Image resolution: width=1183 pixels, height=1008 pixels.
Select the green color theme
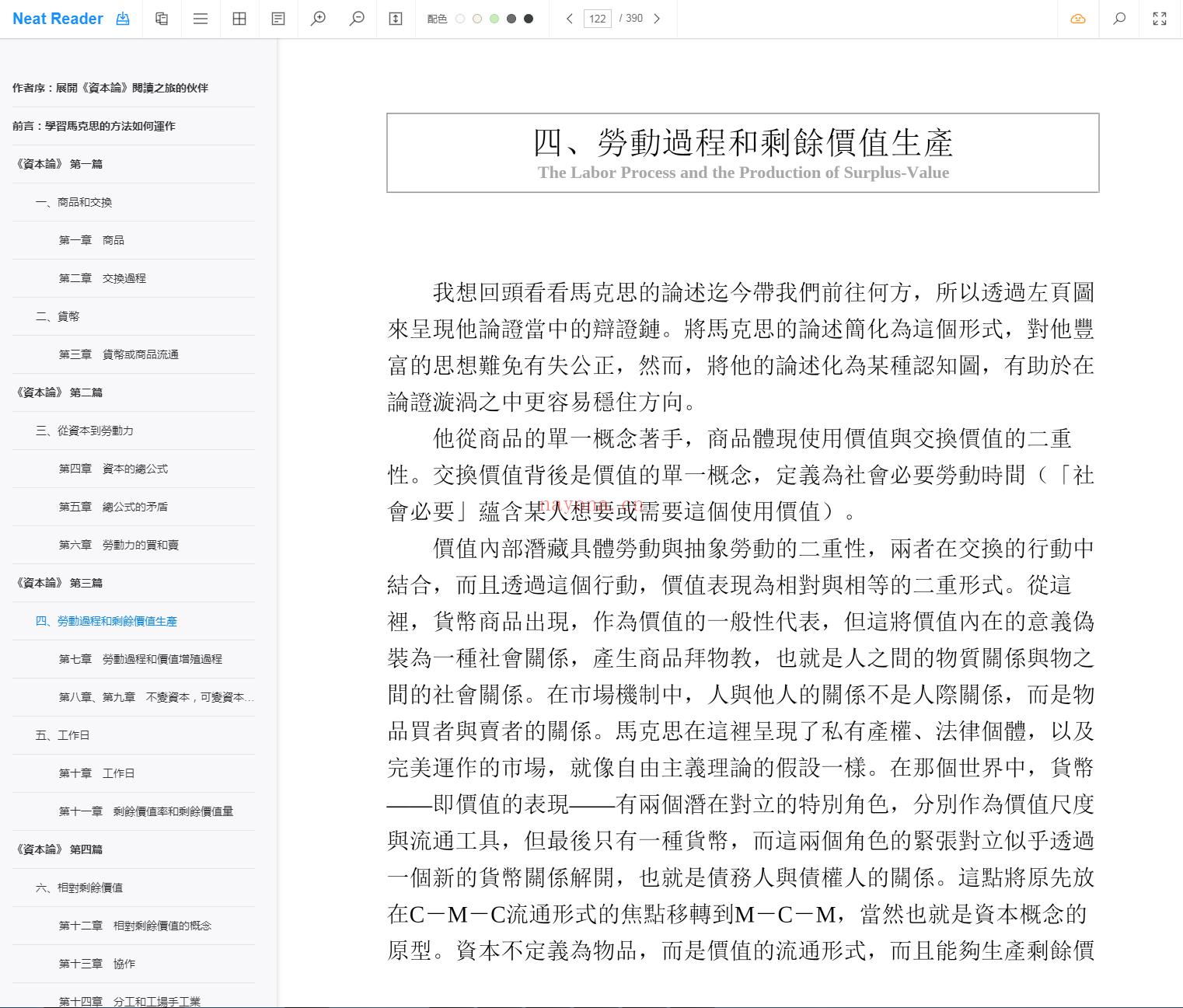tap(494, 19)
